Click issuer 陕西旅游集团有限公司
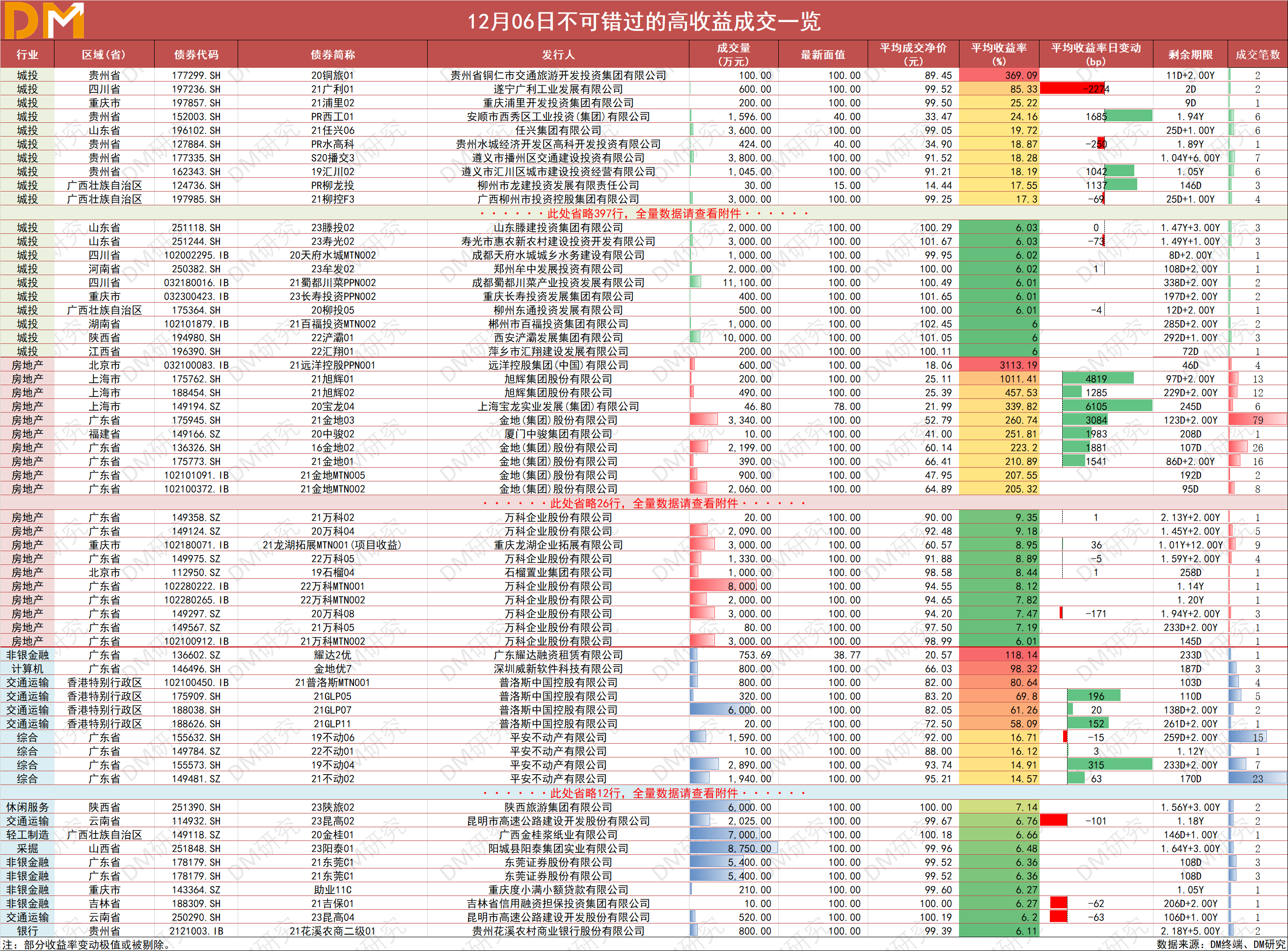Screen dimensions: 1288x951 (x=558, y=808)
